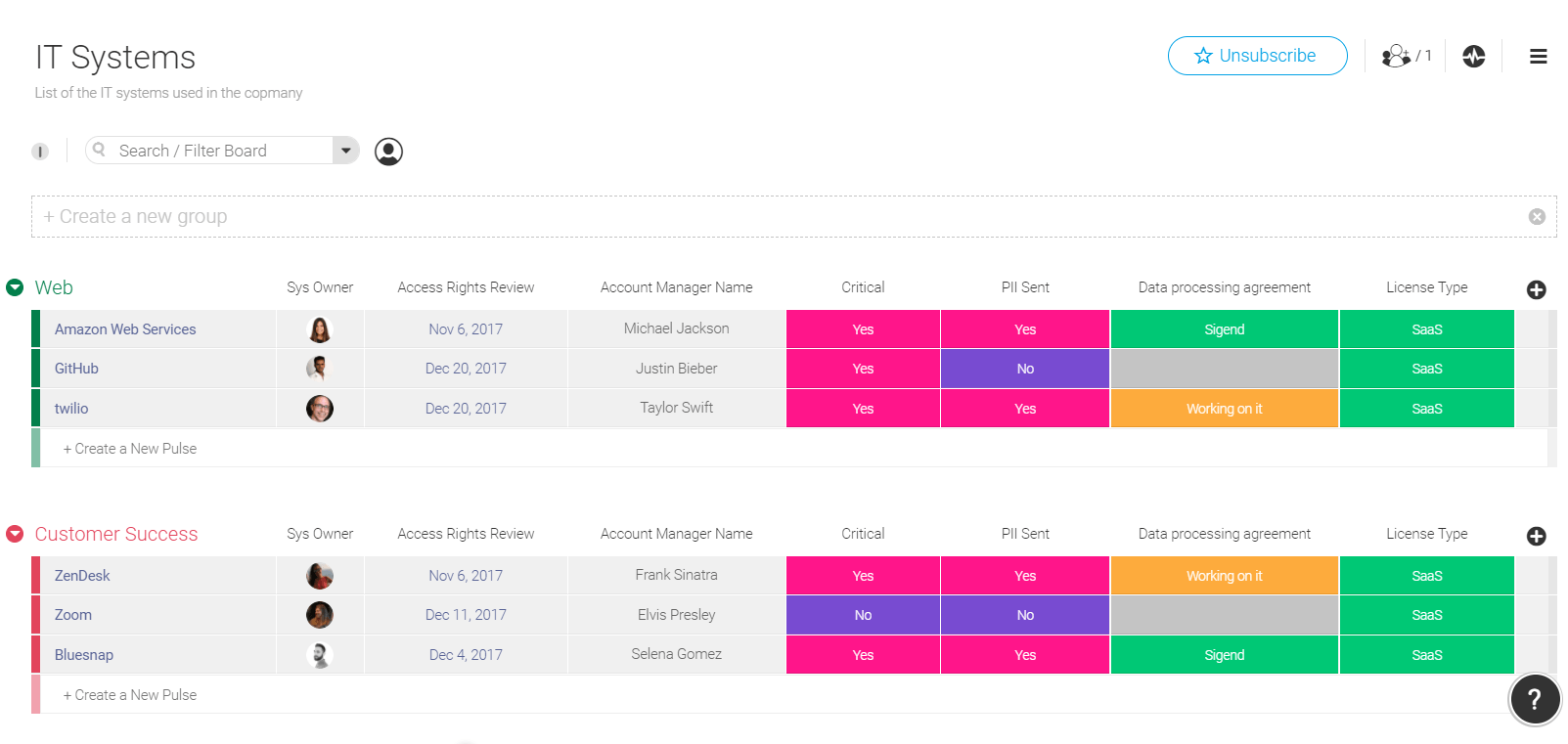Open the hamburger board menu
1568x744 pixels.
[1538, 57]
